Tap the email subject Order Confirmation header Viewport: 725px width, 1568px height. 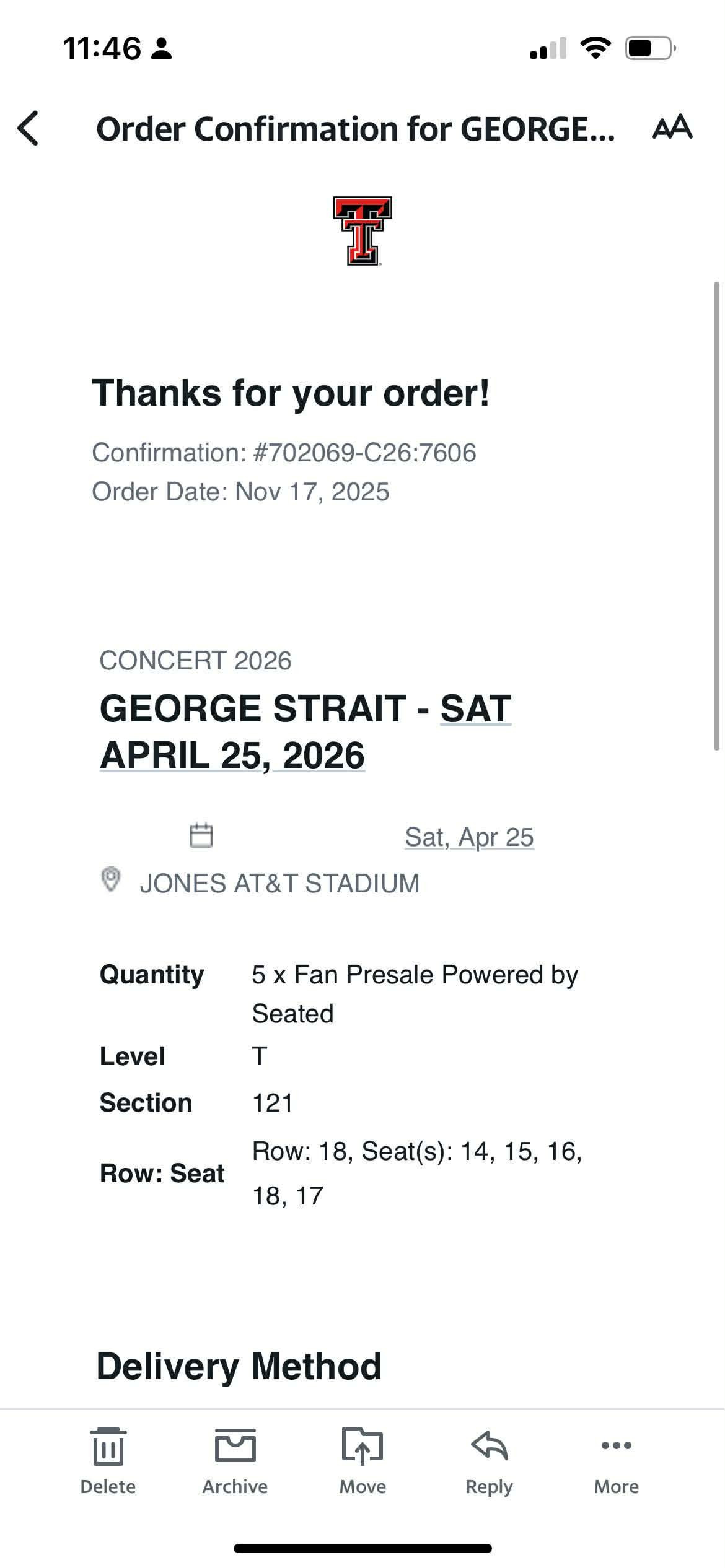pyautogui.click(x=355, y=129)
